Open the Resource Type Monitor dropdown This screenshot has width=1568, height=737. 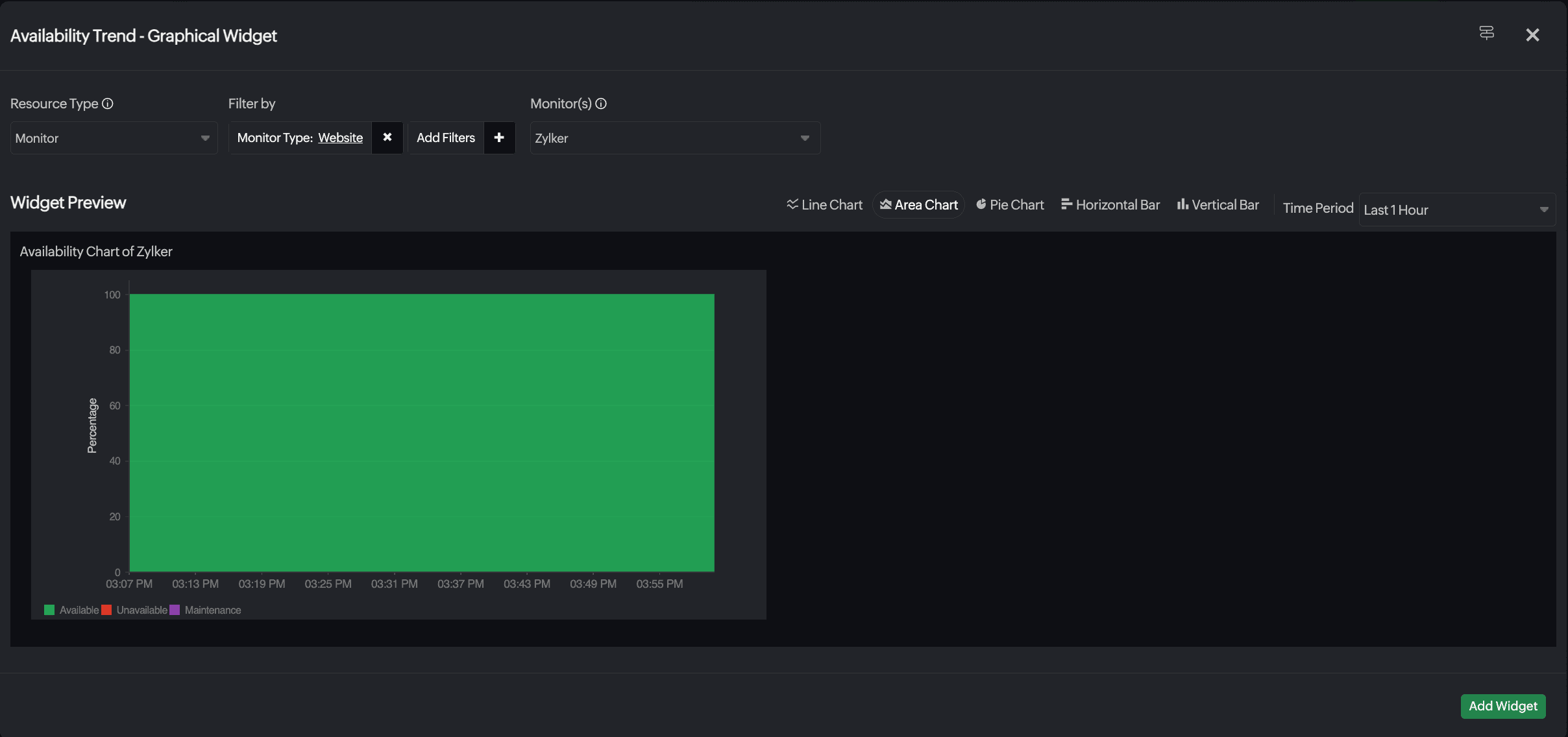pyautogui.click(x=114, y=138)
